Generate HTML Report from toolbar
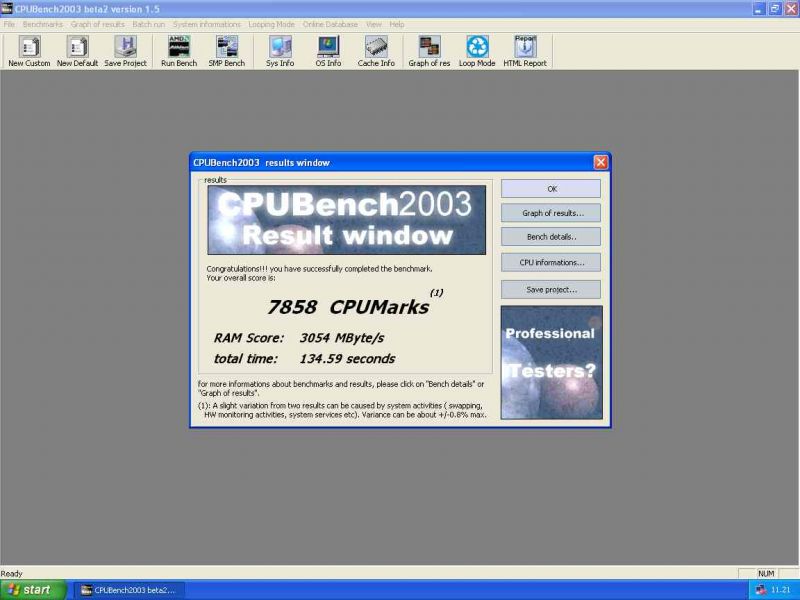The image size is (800, 600). (524, 51)
